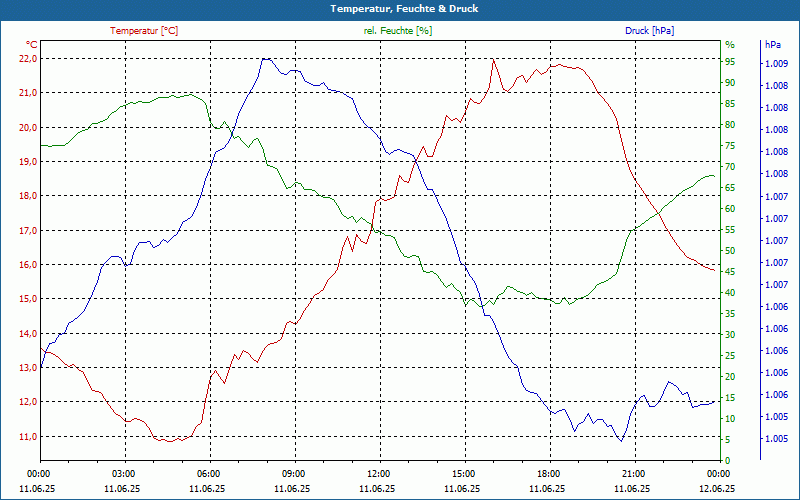Click the 14,0 temperature axis value

pos(28,334)
